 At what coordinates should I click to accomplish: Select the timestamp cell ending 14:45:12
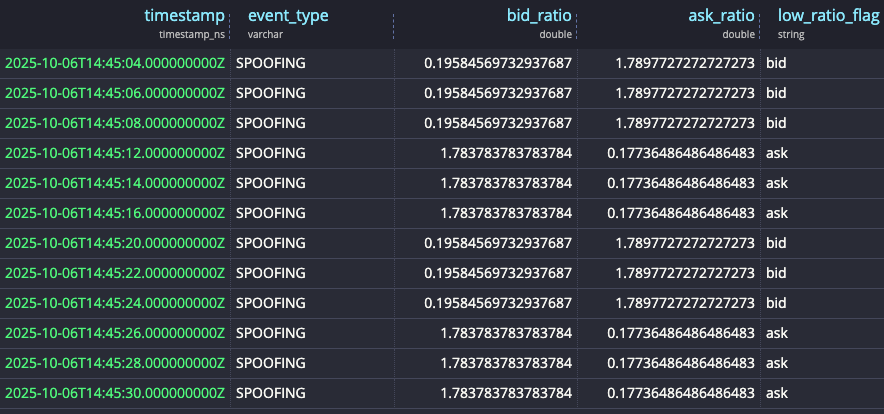[x=116, y=153]
